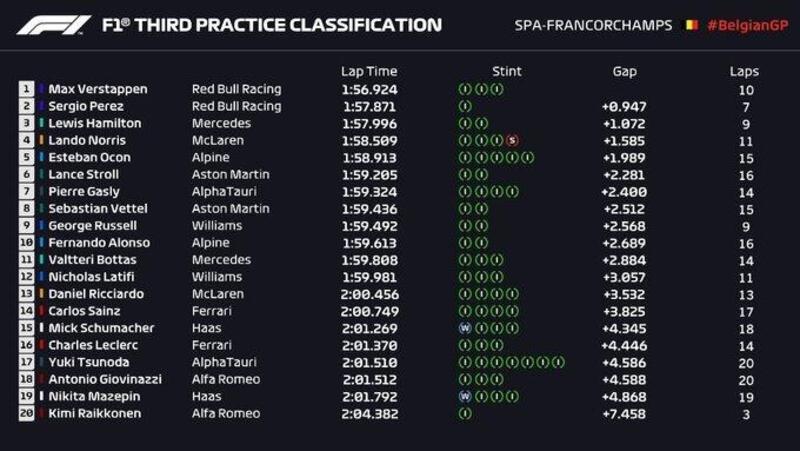800x451 pixels.
Task: Select the Lap Time column header
Action: [x=369, y=71]
